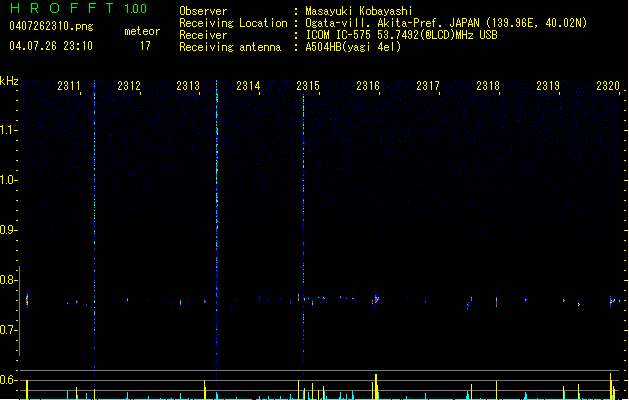Click the 2316 time axis marker
This screenshot has height=400, width=629.
368,86
